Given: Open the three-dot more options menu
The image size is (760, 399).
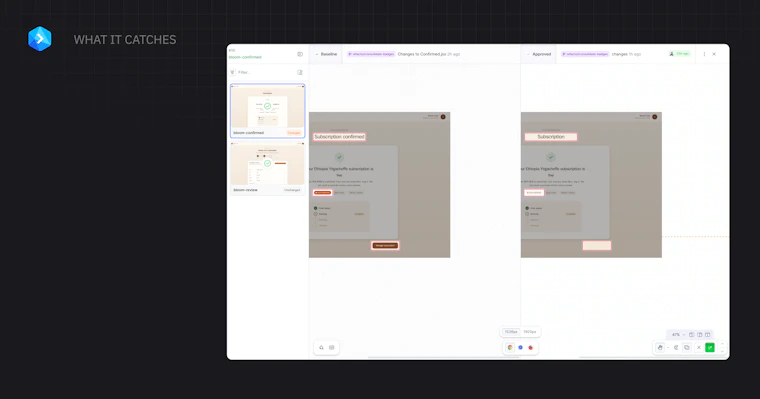Looking at the screenshot, I should tap(704, 54).
